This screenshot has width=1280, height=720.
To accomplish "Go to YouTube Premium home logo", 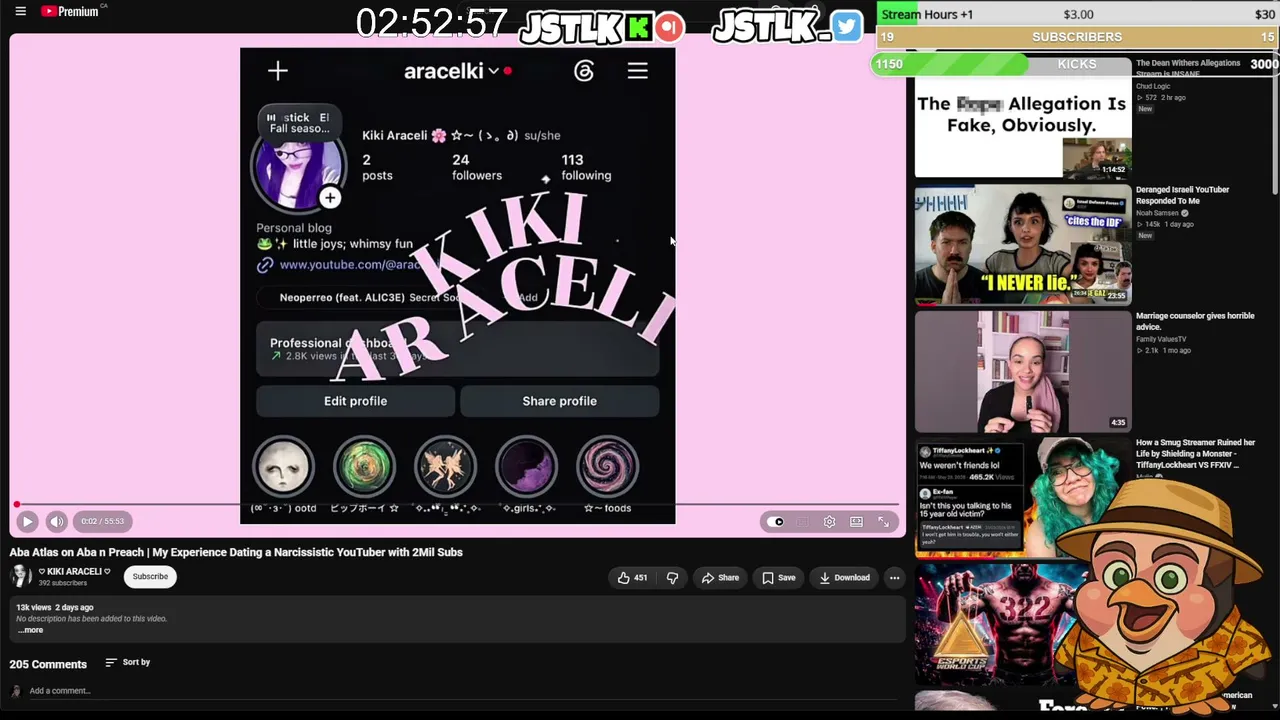I will pos(70,12).
